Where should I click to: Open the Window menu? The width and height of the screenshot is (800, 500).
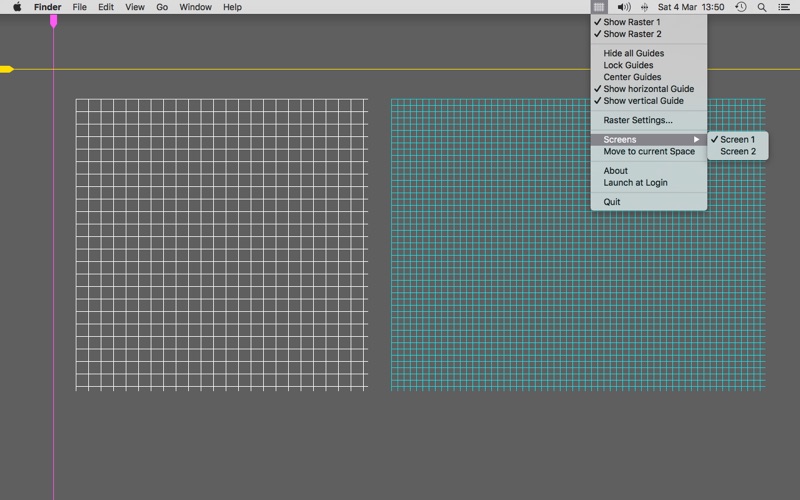tap(195, 7)
